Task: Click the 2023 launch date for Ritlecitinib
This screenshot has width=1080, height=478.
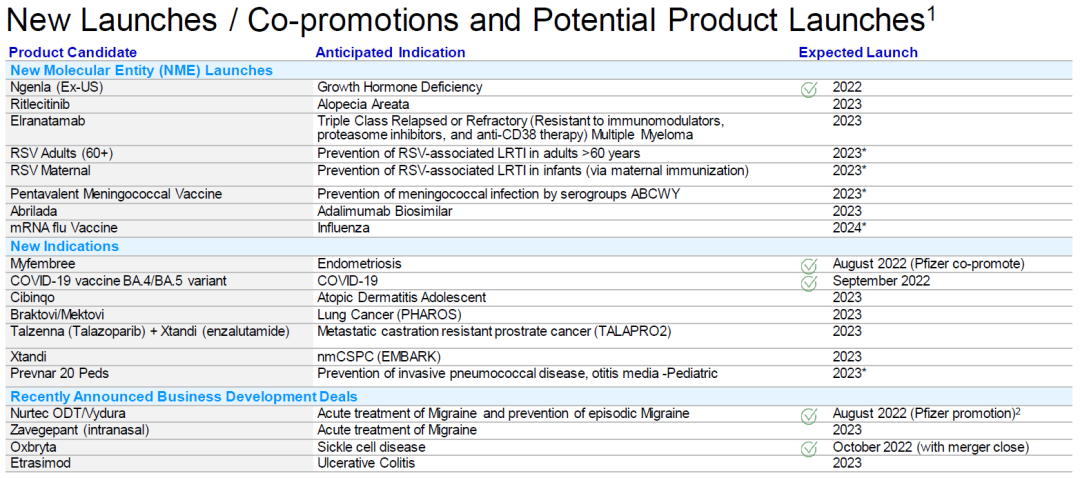Action: pos(847,104)
